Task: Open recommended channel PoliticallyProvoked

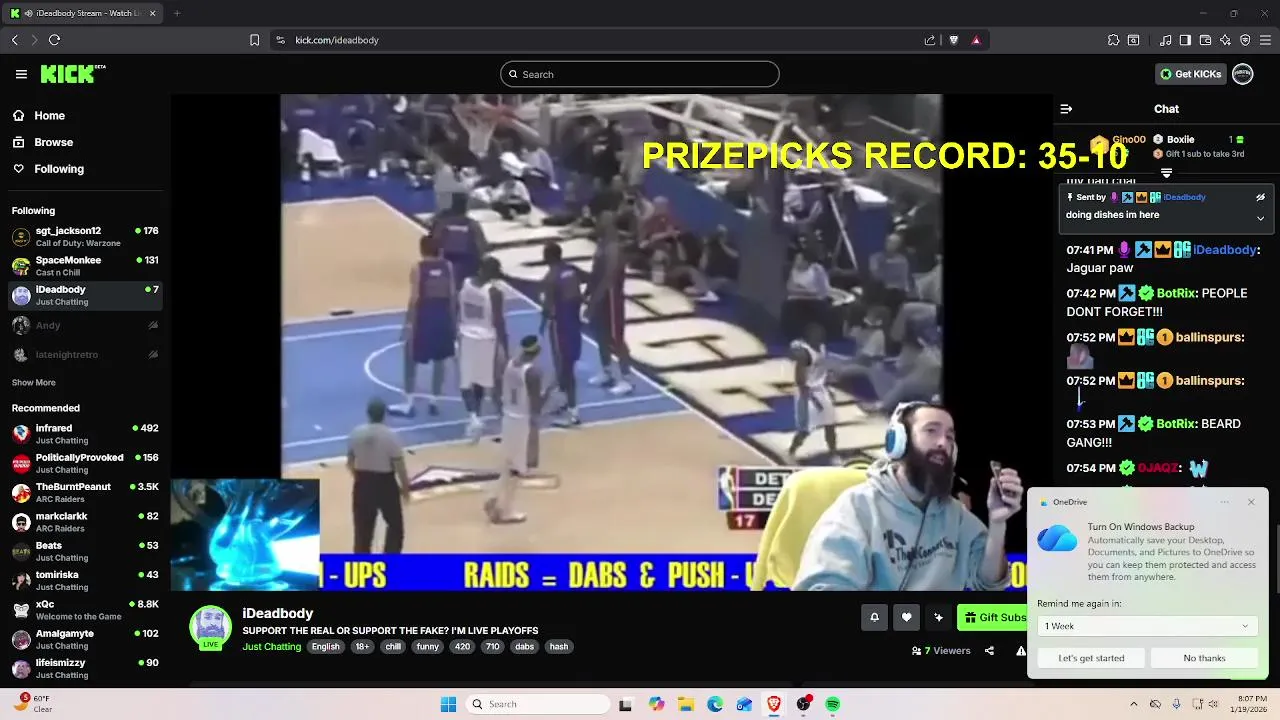Action: 85,463
